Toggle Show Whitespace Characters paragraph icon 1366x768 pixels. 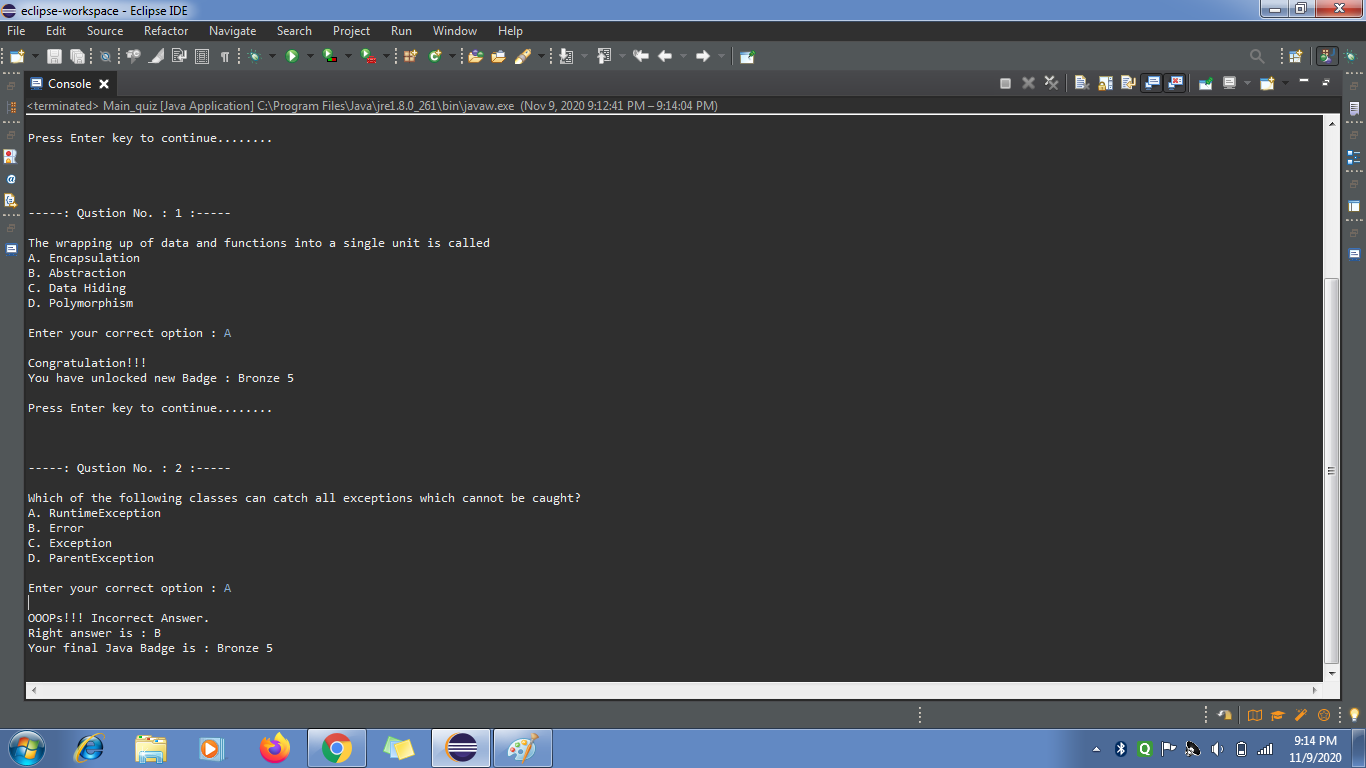click(225, 57)
